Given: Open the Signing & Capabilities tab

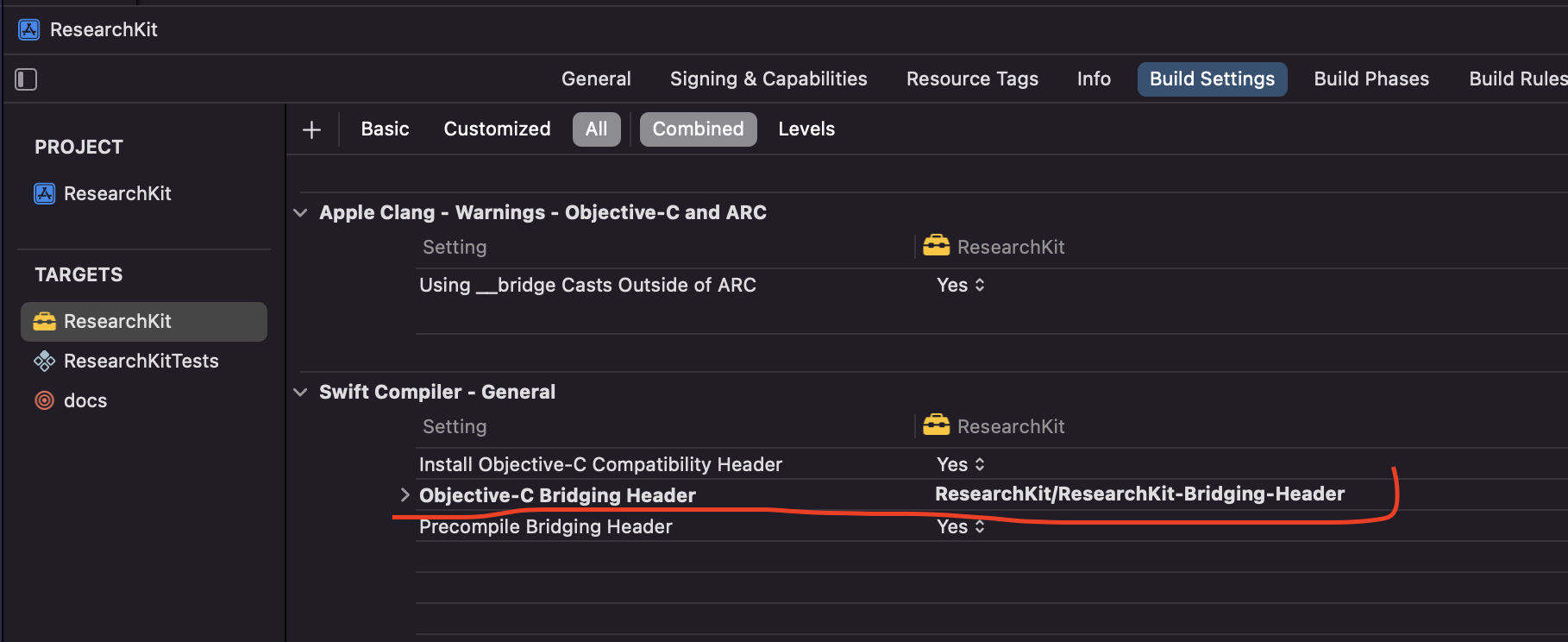Looking at the screenshot, I should click(x=768, y=79).
